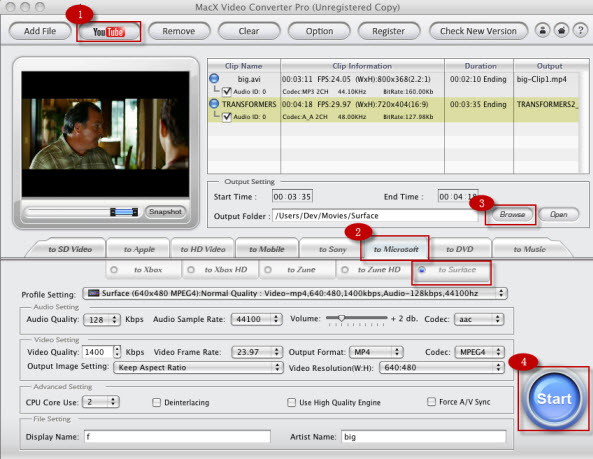Select the to Xbox radio button
The width and height of the screenshot is (593, 459).
tap(114, 270)
